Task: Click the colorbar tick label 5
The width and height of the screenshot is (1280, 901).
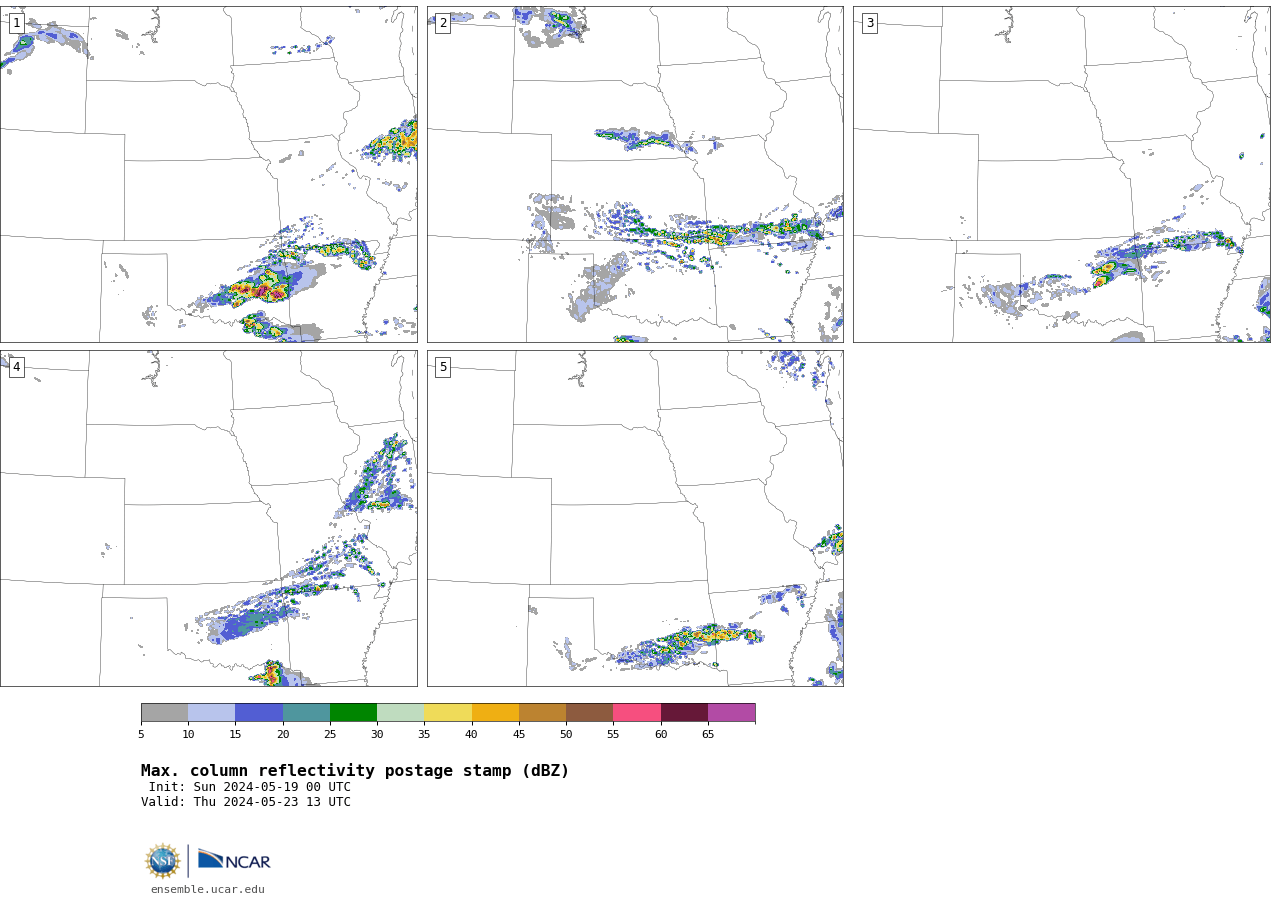Action: pyautogui.click(x=141, y=735)
